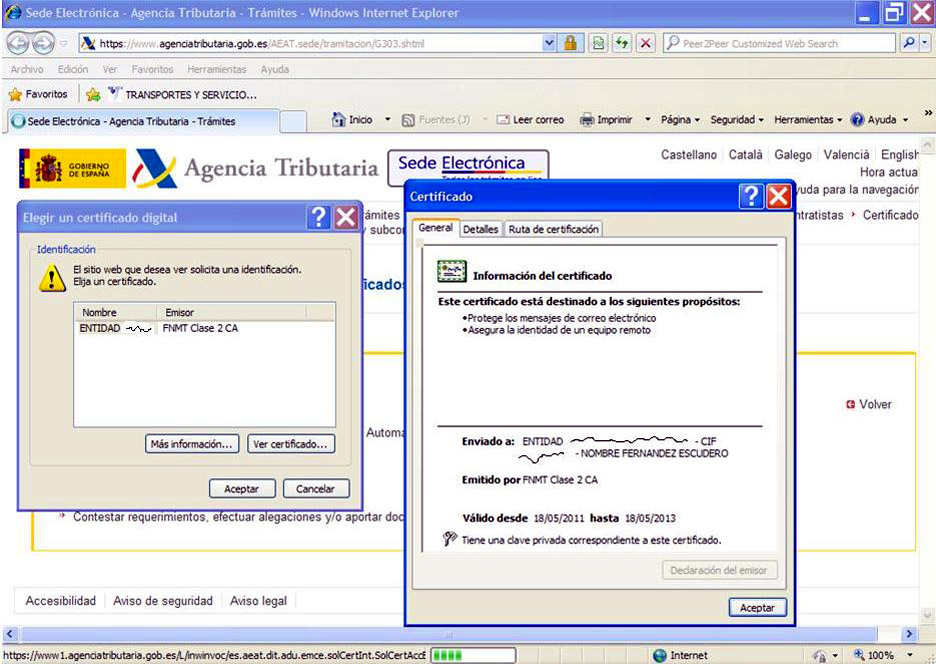Click the add to favorites bar icon
Viewport: 936px width, 664px height.
tap(93, 94)
